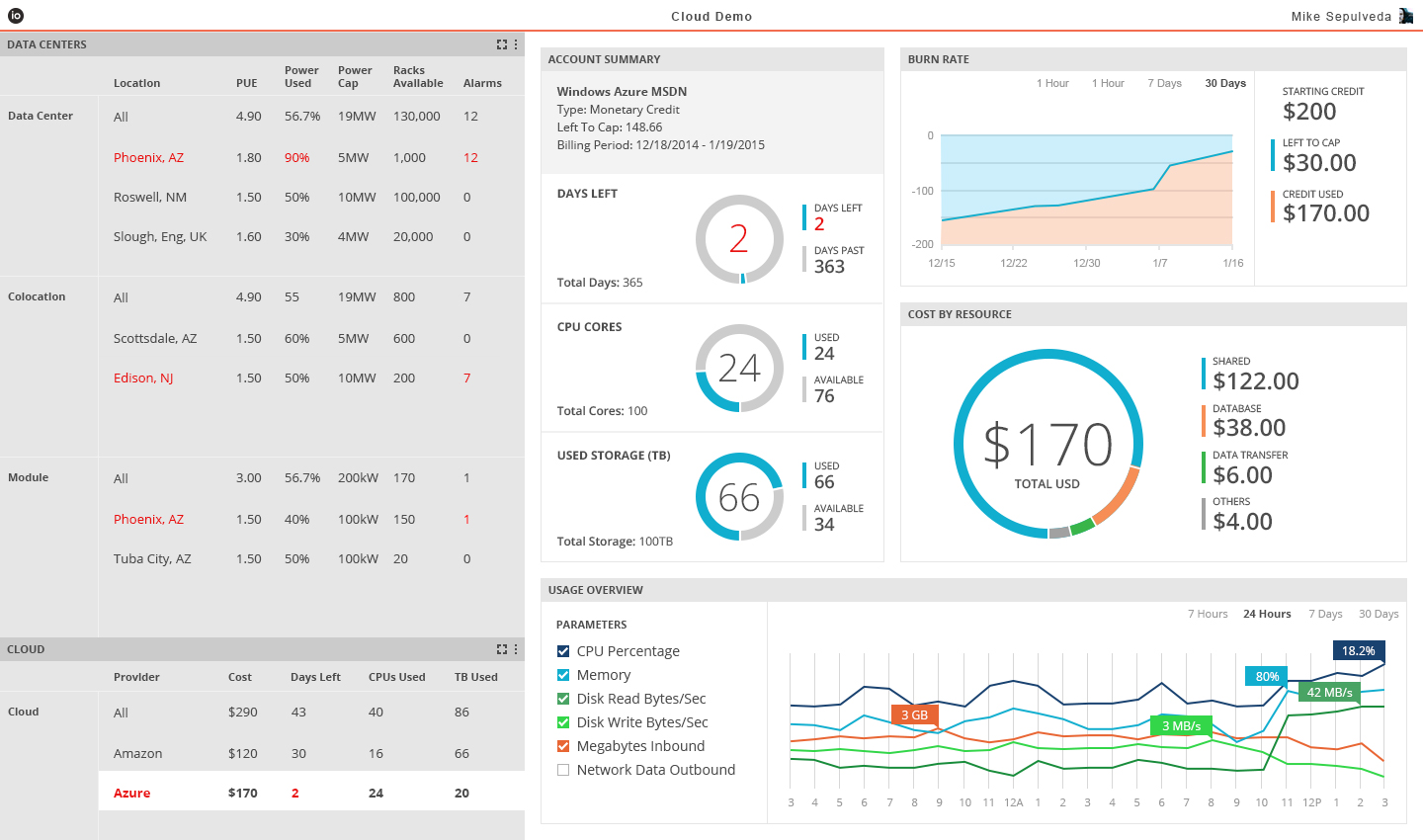The height and width of the screenshot is (840, 1423).
Task: Click the 18.2% data label on chart
Action: pyautogui.click(x=1358, y=651)
